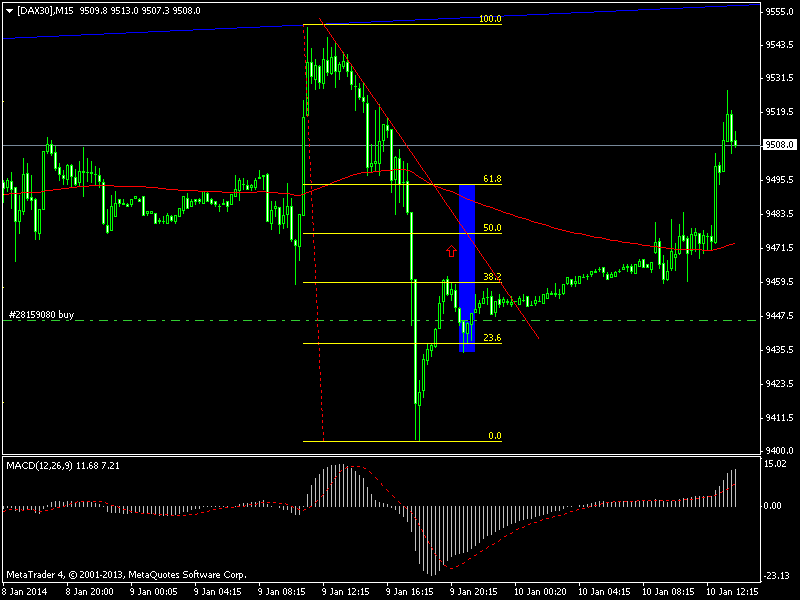Click the 9400.0 price on the scale
The width and height of the screenshot is (800, 600).
point(778,451)
